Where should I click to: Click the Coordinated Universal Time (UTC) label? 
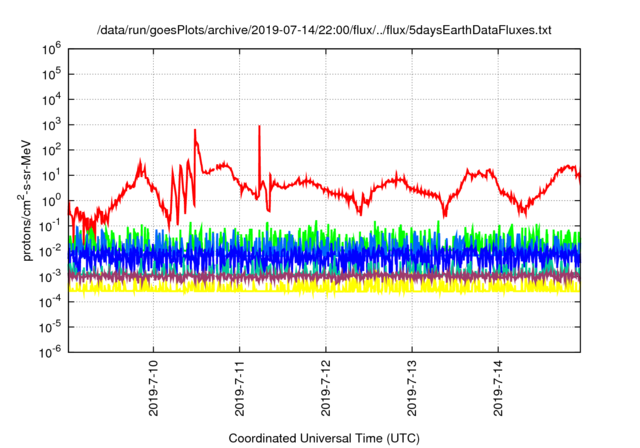click(x=324, y=438)
